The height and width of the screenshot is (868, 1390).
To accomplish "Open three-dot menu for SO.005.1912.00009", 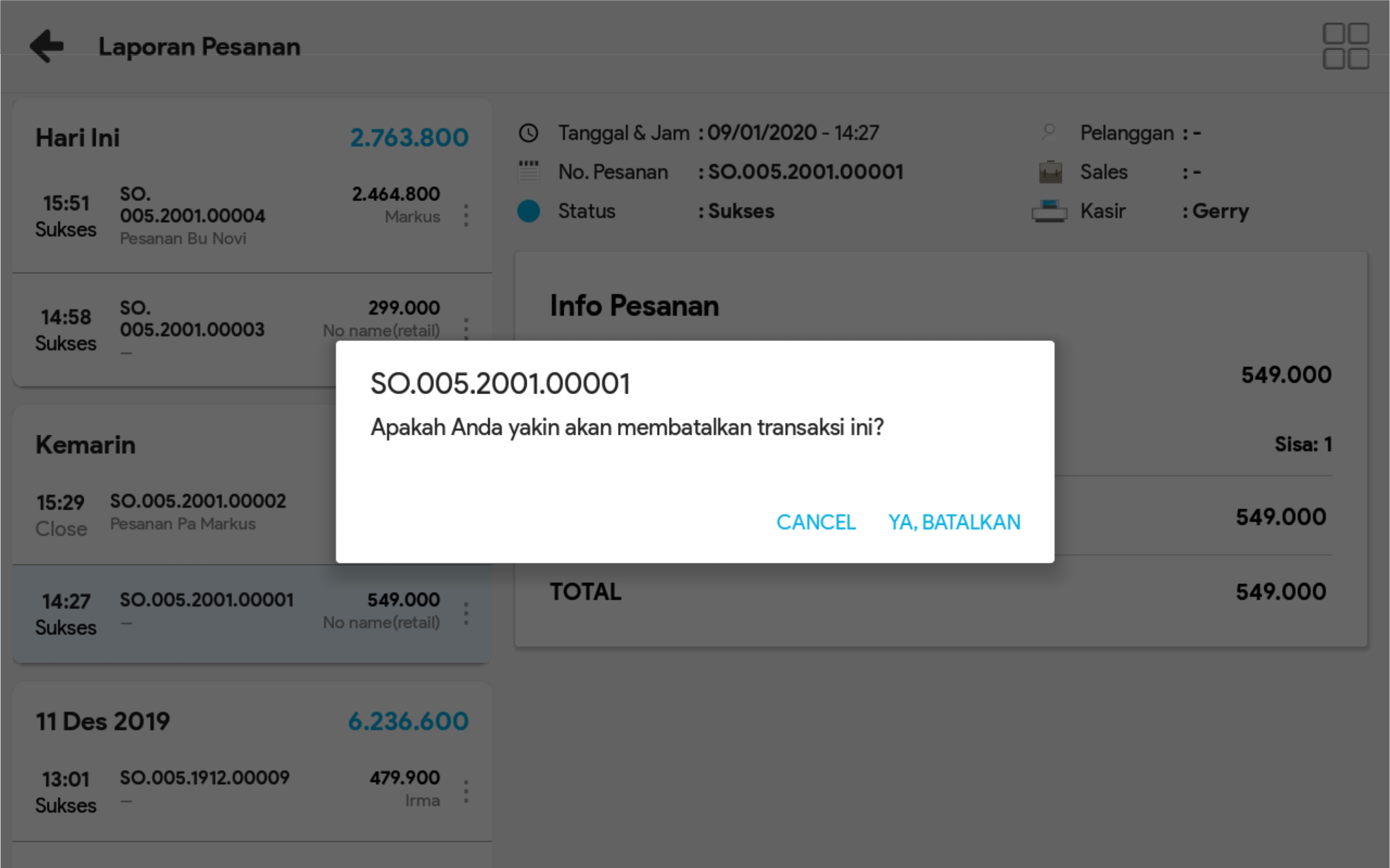I will [x=466, y=791].
